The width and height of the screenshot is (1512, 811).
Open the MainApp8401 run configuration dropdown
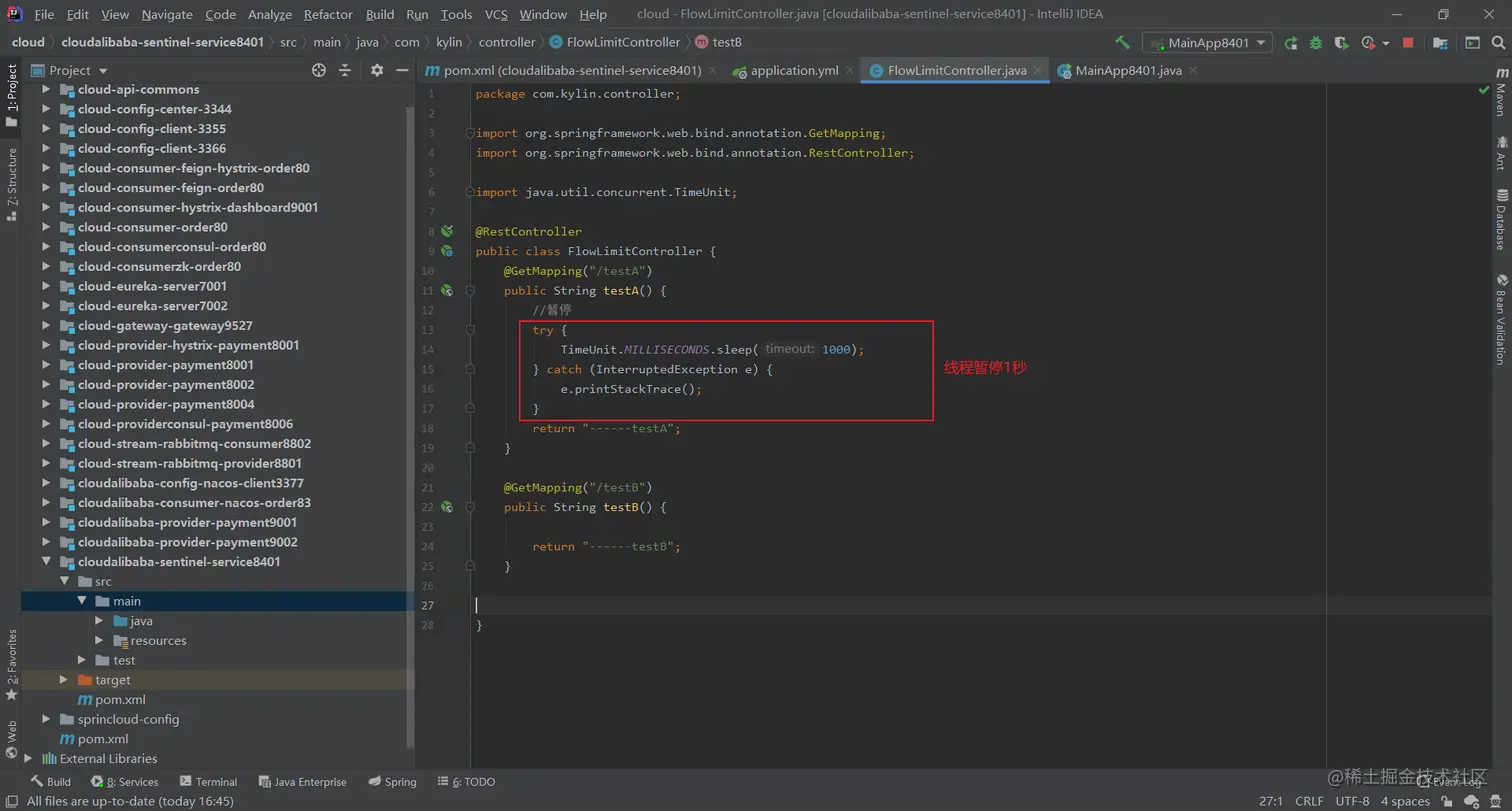pos(1209,43)
